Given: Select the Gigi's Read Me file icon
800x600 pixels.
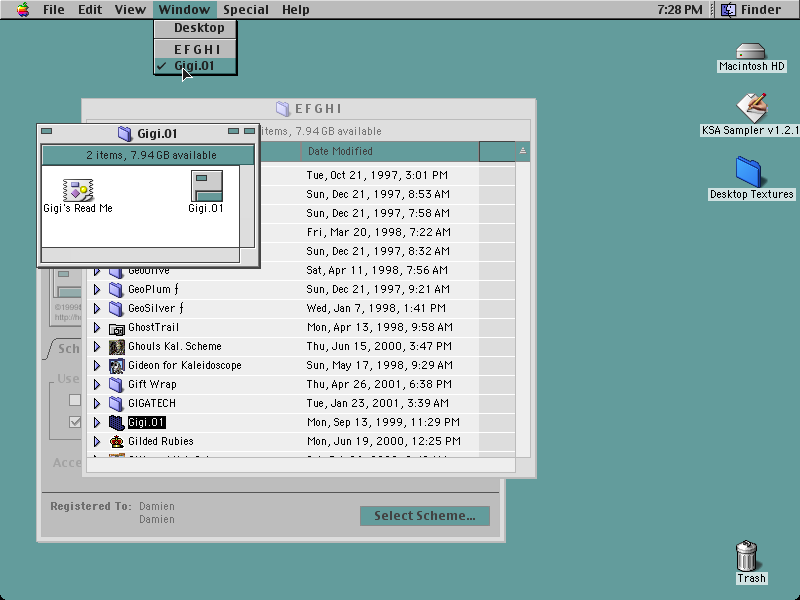Looking at the screenshot, I should point(78,190).
